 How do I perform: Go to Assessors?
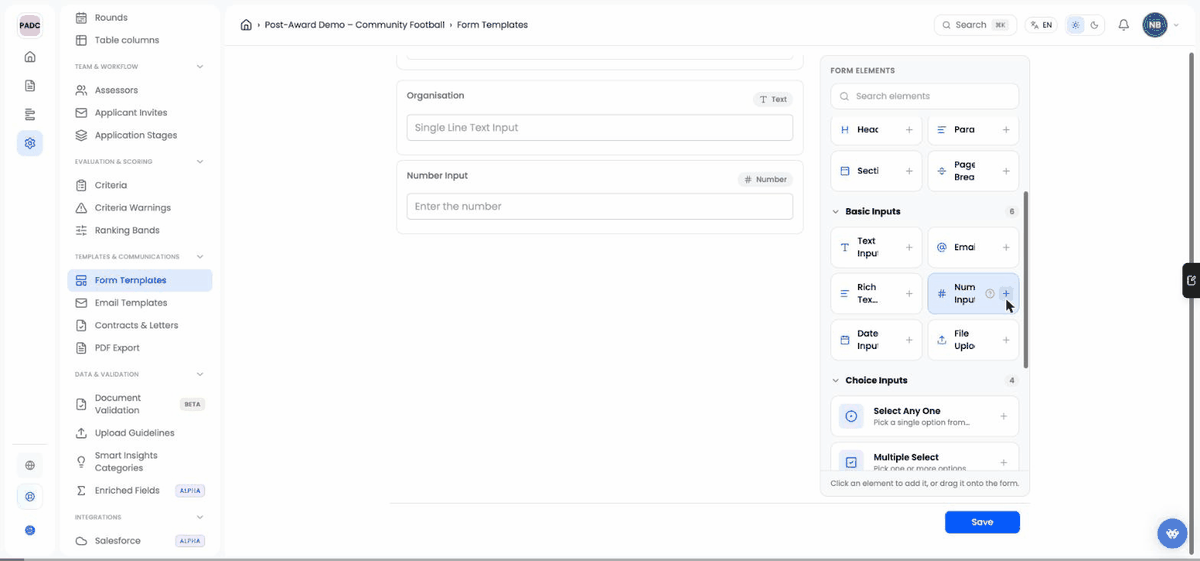pos(140,90)
